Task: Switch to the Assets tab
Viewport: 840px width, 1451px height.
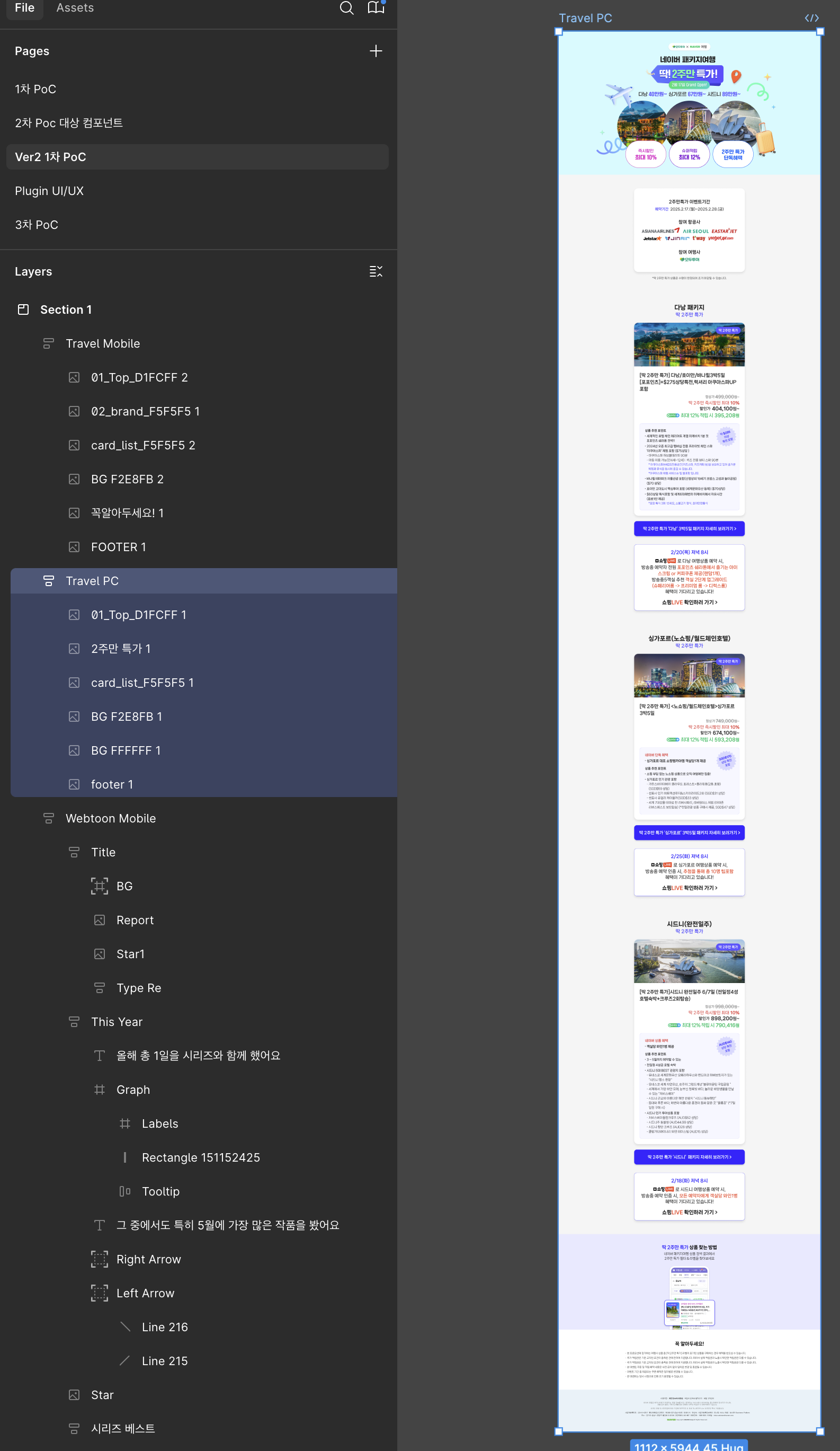Action: (75, 8)
